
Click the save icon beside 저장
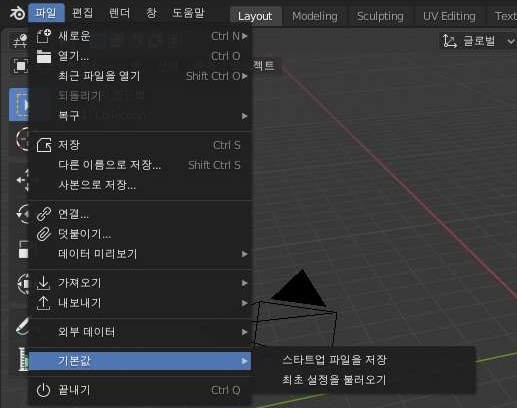click(x=44, y=145)
